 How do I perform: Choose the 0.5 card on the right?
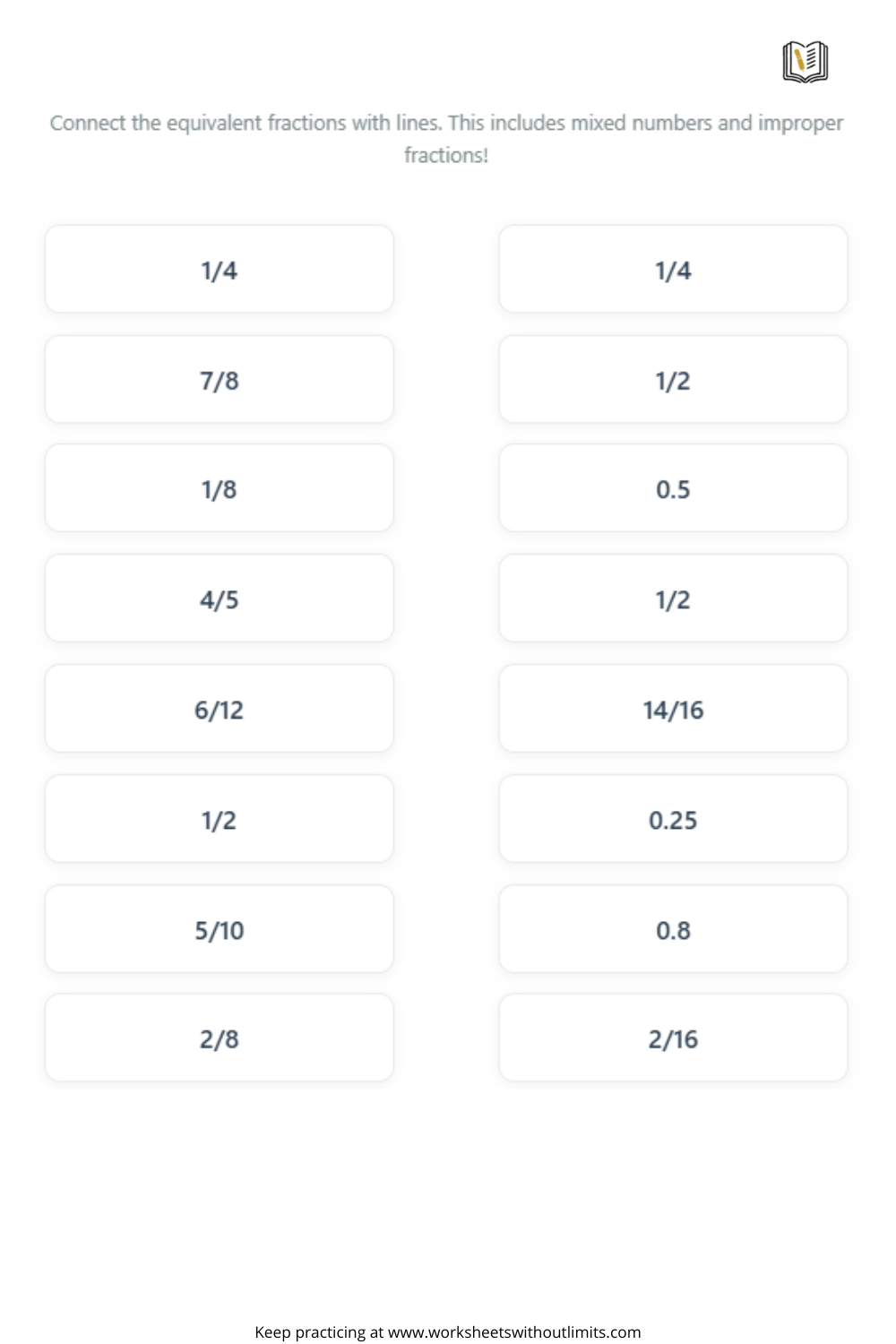click(x=673, y=488)
